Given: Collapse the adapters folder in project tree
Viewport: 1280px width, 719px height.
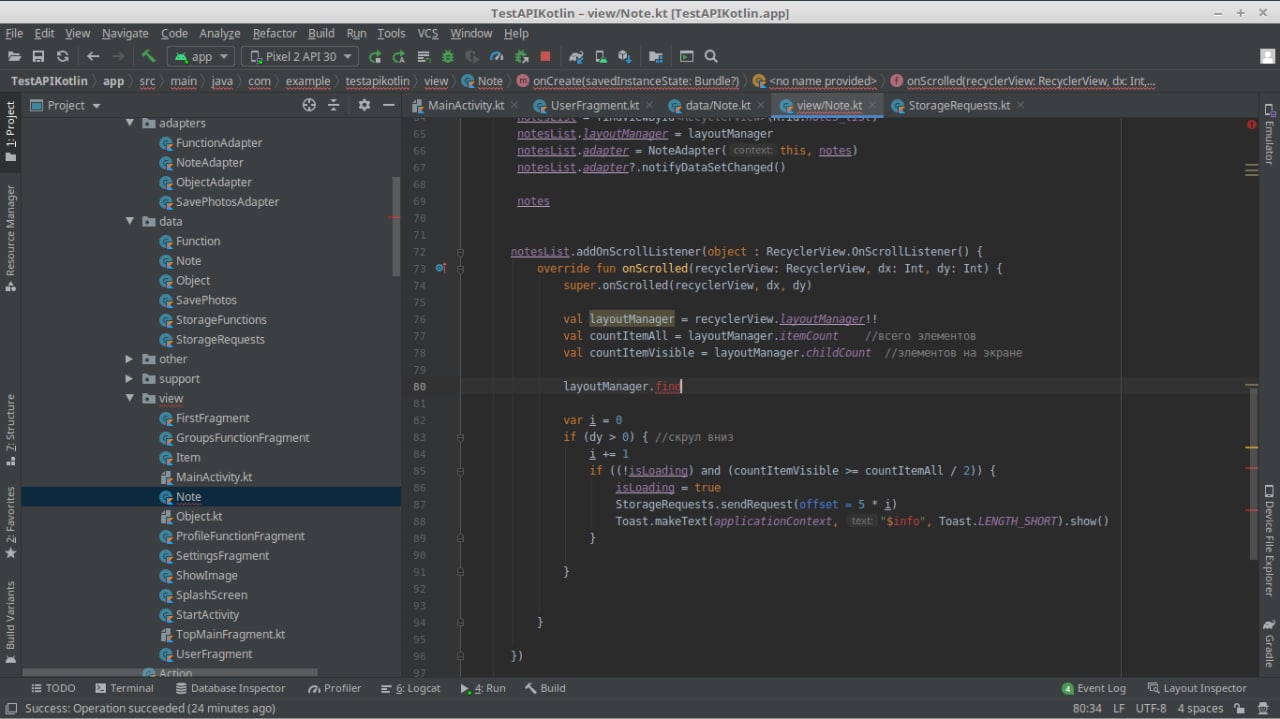Looking at the screenshot, I should click(129, 123).
